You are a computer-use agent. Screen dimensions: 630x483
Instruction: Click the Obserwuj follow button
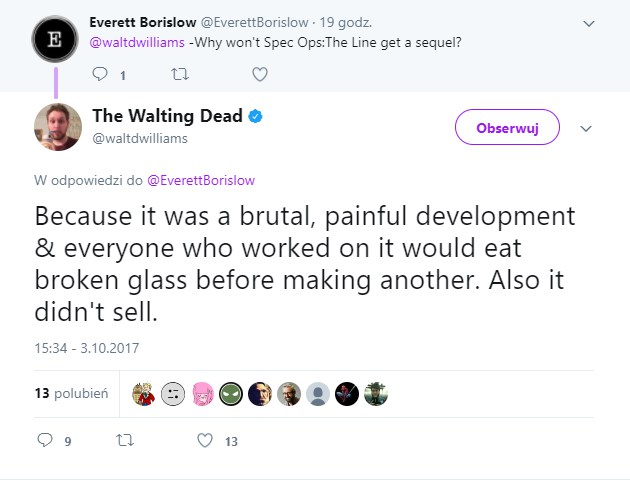tap(507, 128)
